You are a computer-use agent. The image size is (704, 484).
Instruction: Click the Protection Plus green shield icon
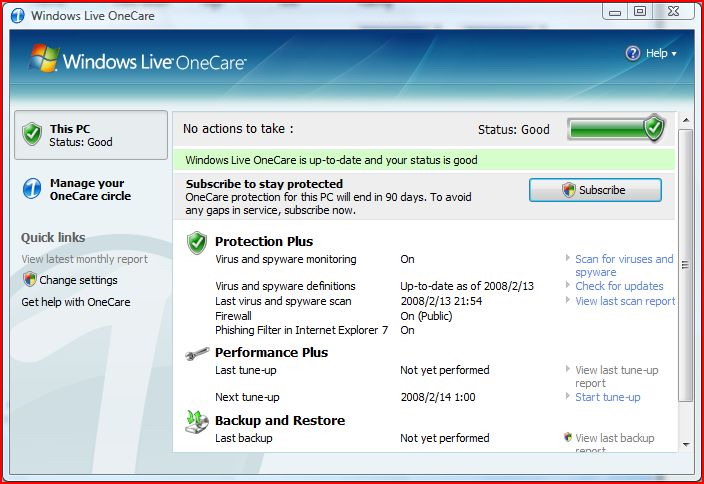[197, 243]
